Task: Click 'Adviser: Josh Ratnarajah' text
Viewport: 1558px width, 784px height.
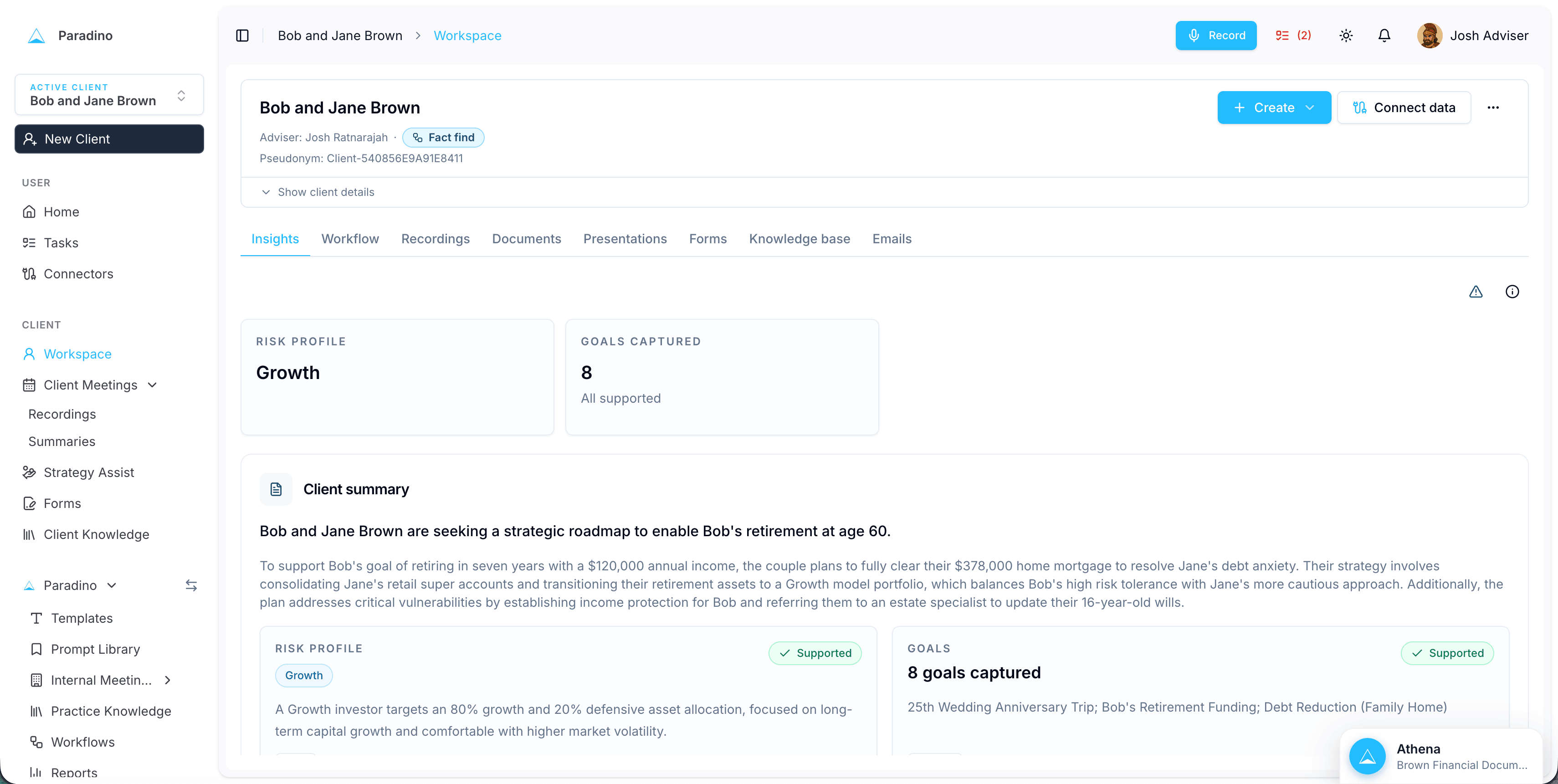Action: coord(323,137)
